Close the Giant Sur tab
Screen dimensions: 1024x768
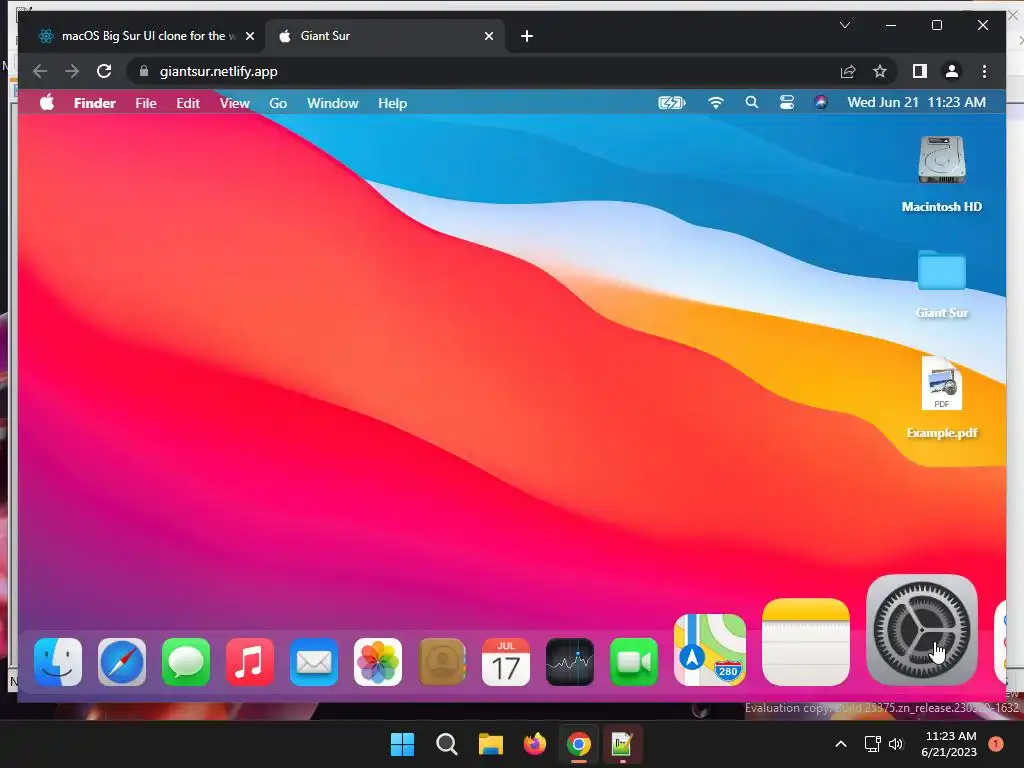click(x=488, y=36)
